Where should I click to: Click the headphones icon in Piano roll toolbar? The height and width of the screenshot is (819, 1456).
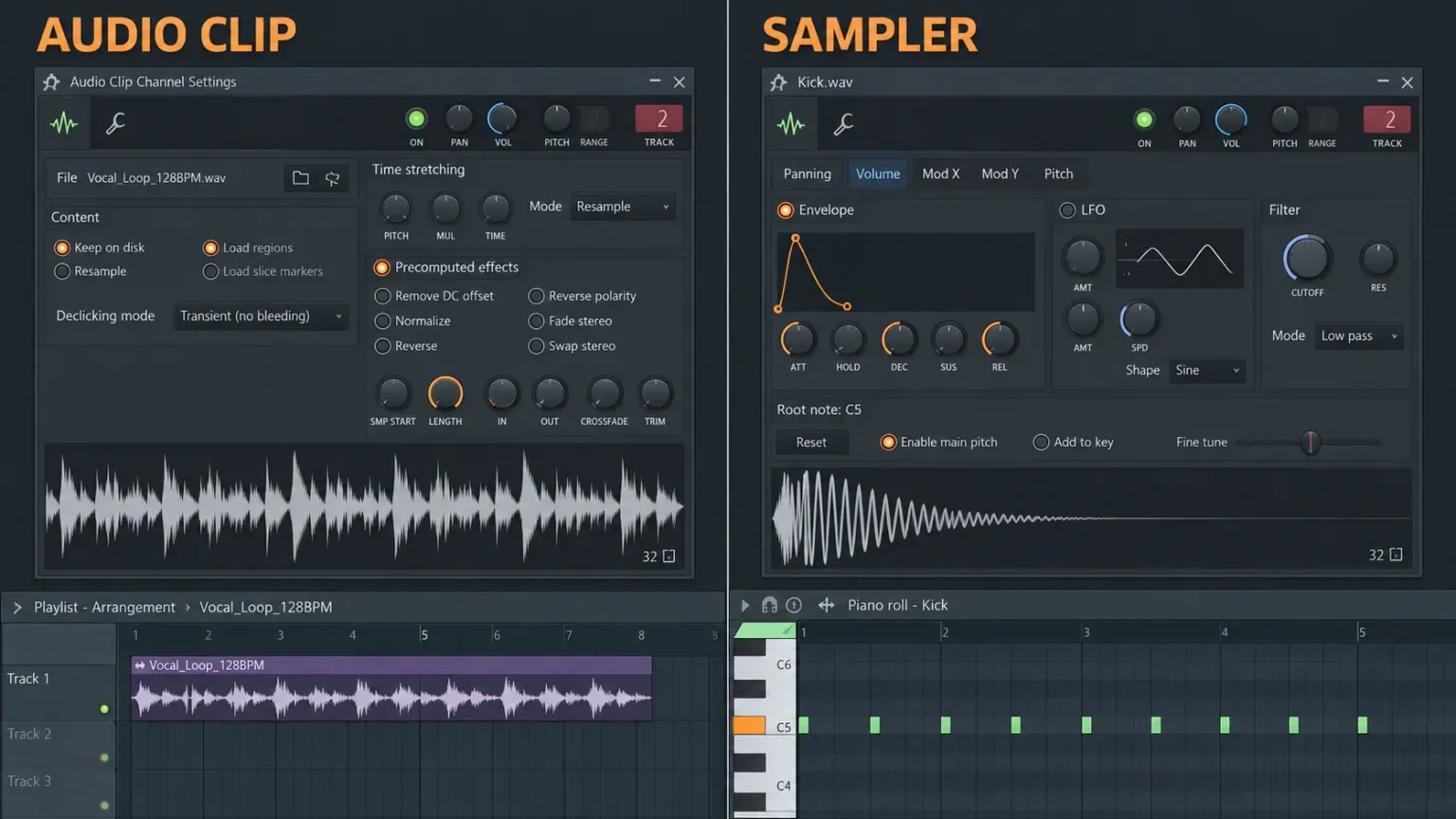coord(770,605)
